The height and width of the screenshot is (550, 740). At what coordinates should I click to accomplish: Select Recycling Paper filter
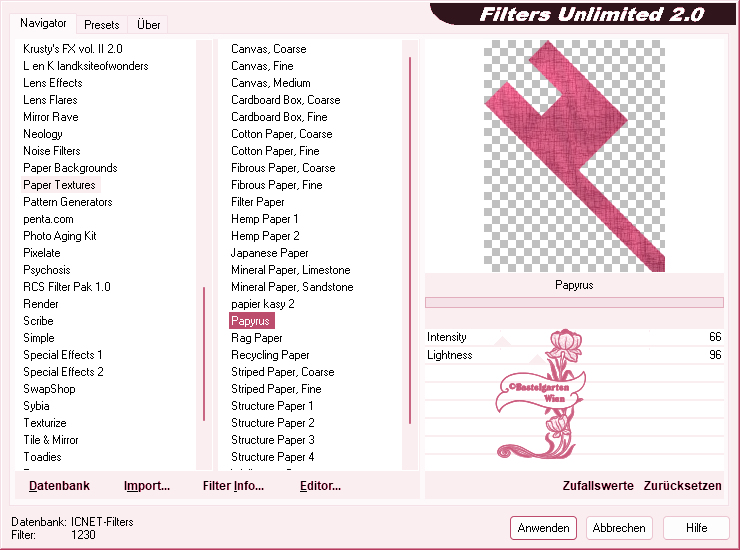tap(270, 355)
